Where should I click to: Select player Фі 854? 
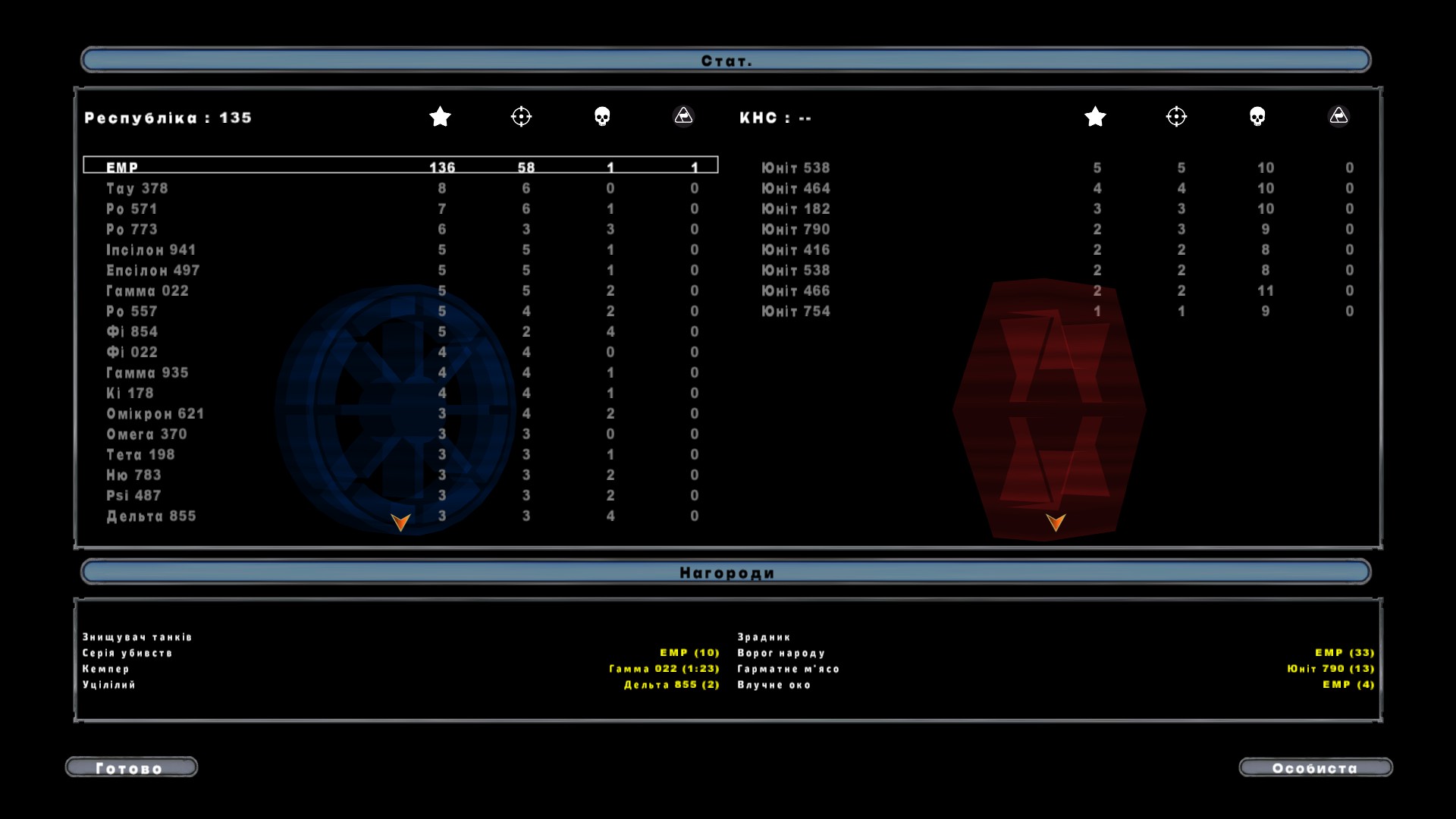tap(400, 331)
